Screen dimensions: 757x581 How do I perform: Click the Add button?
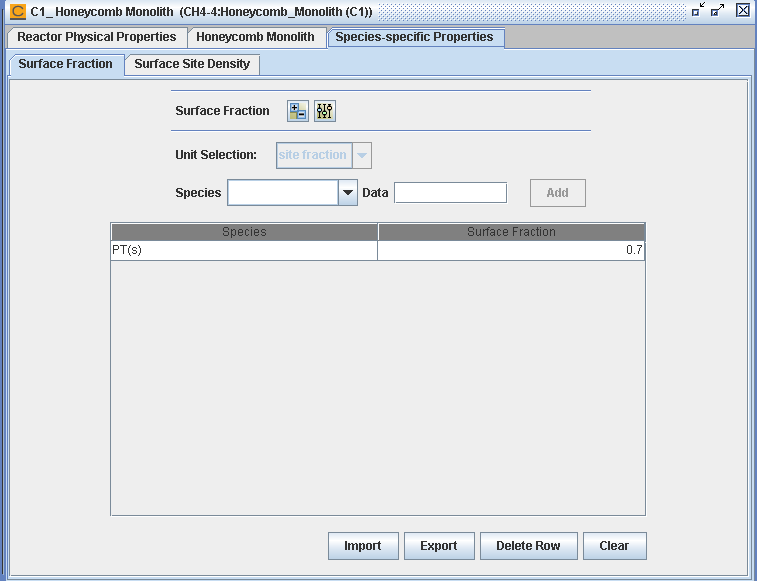pyautogui.click(x=558, y=193)
